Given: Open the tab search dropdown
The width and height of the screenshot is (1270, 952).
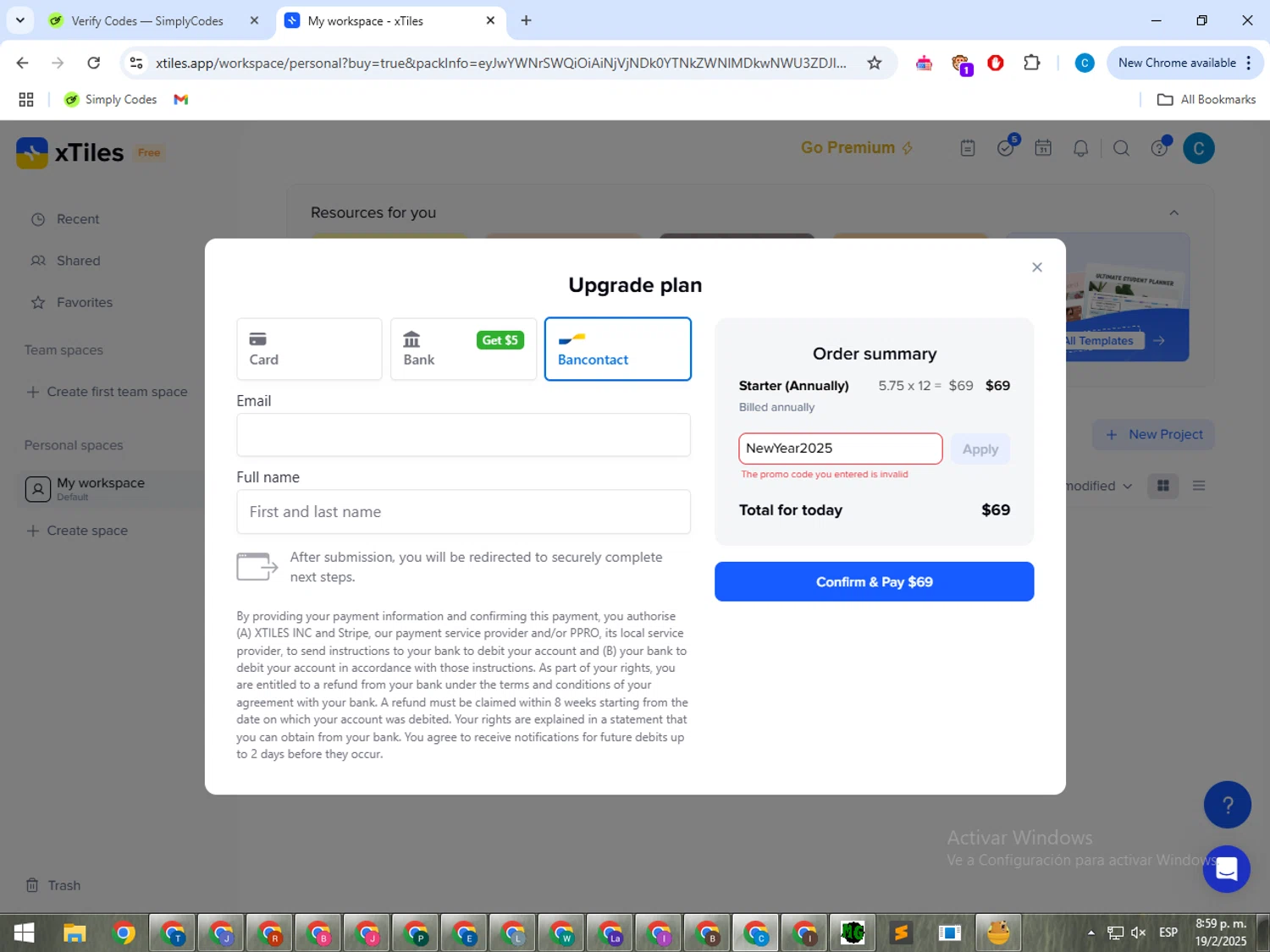Looking at the screenshot, I should click(x=19, y=20).
